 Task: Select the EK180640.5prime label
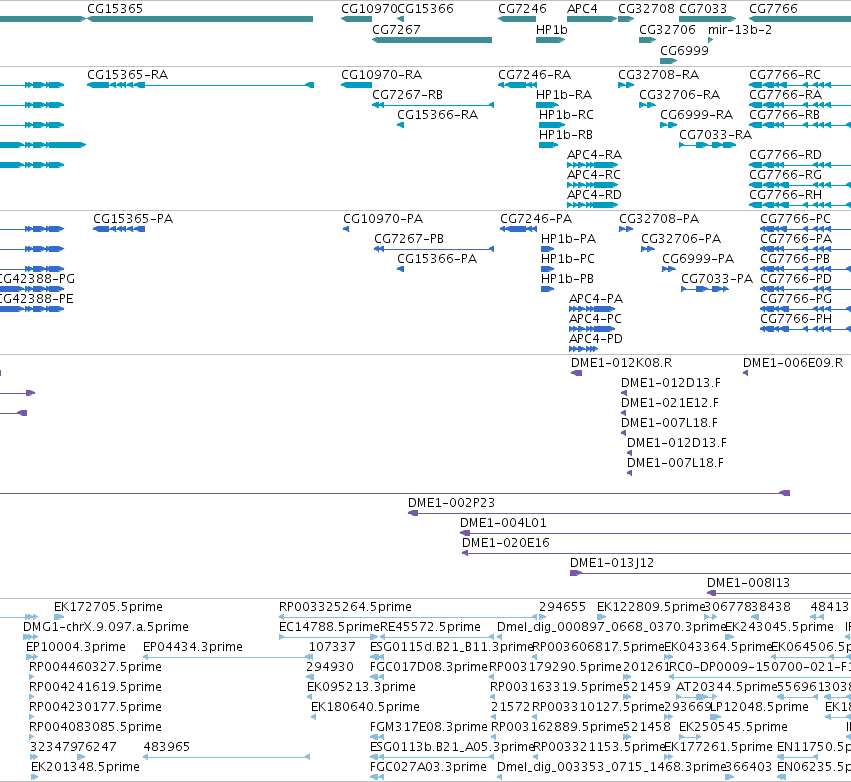click(365, 707)
